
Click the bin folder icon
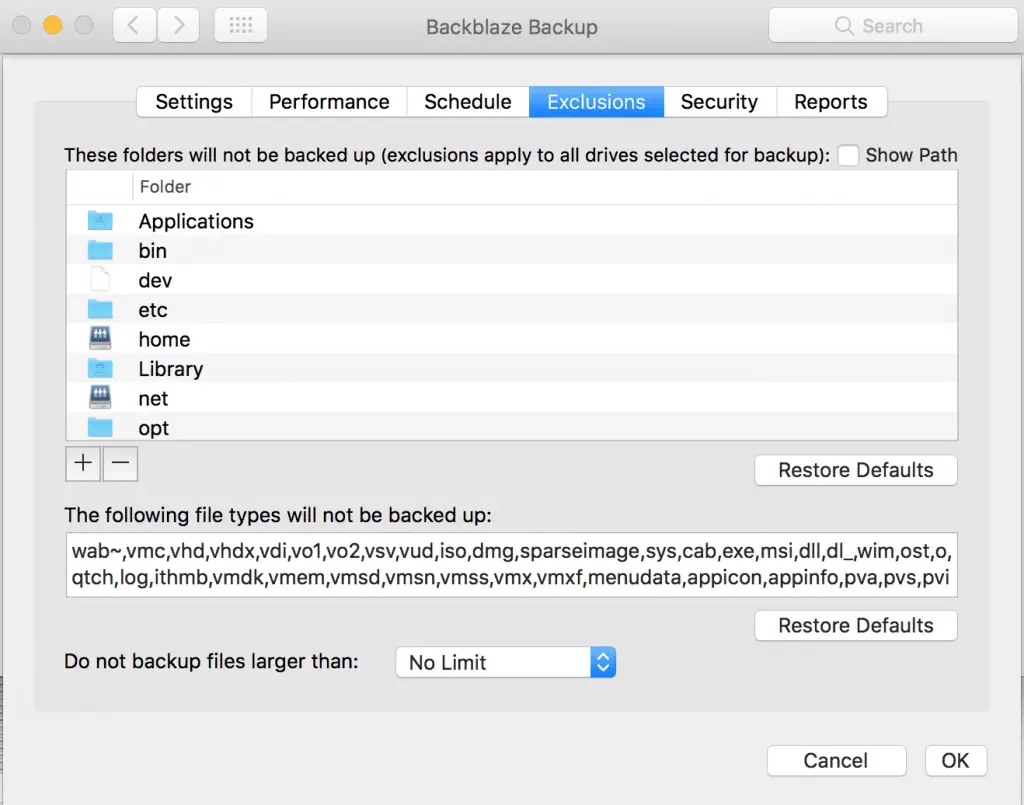(100, 250)
